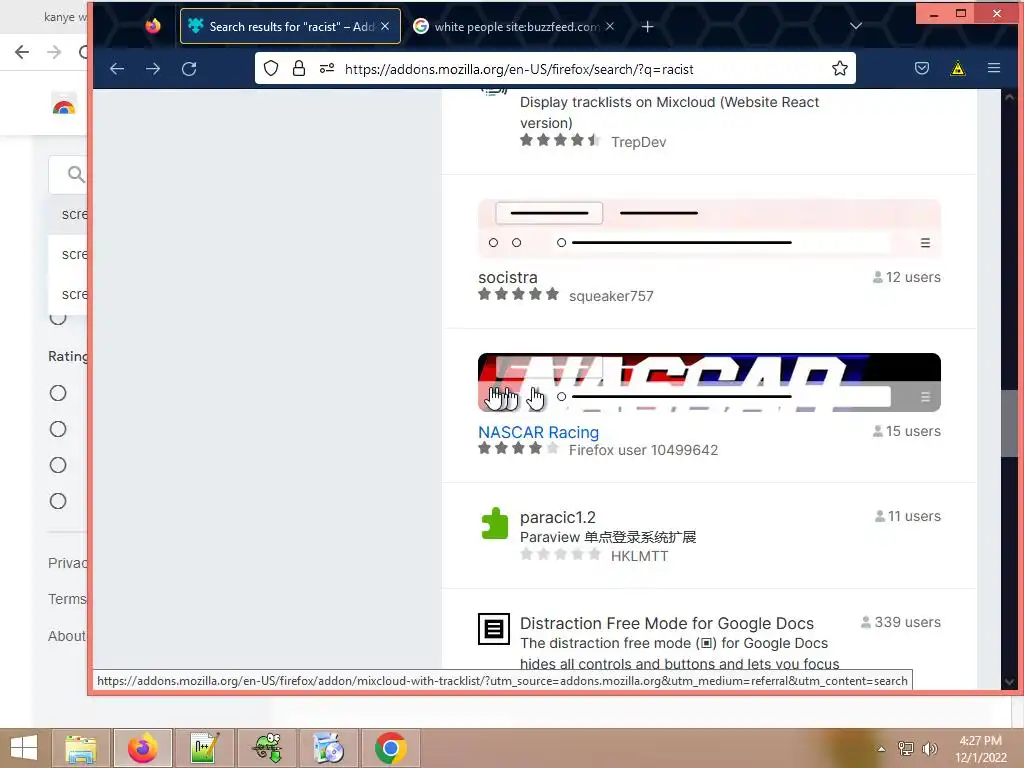1024x768 pixels.
Task: Click the green paracic1.2 puzzle piece icon
Action: pyautogui.click(x=494, y=523)
